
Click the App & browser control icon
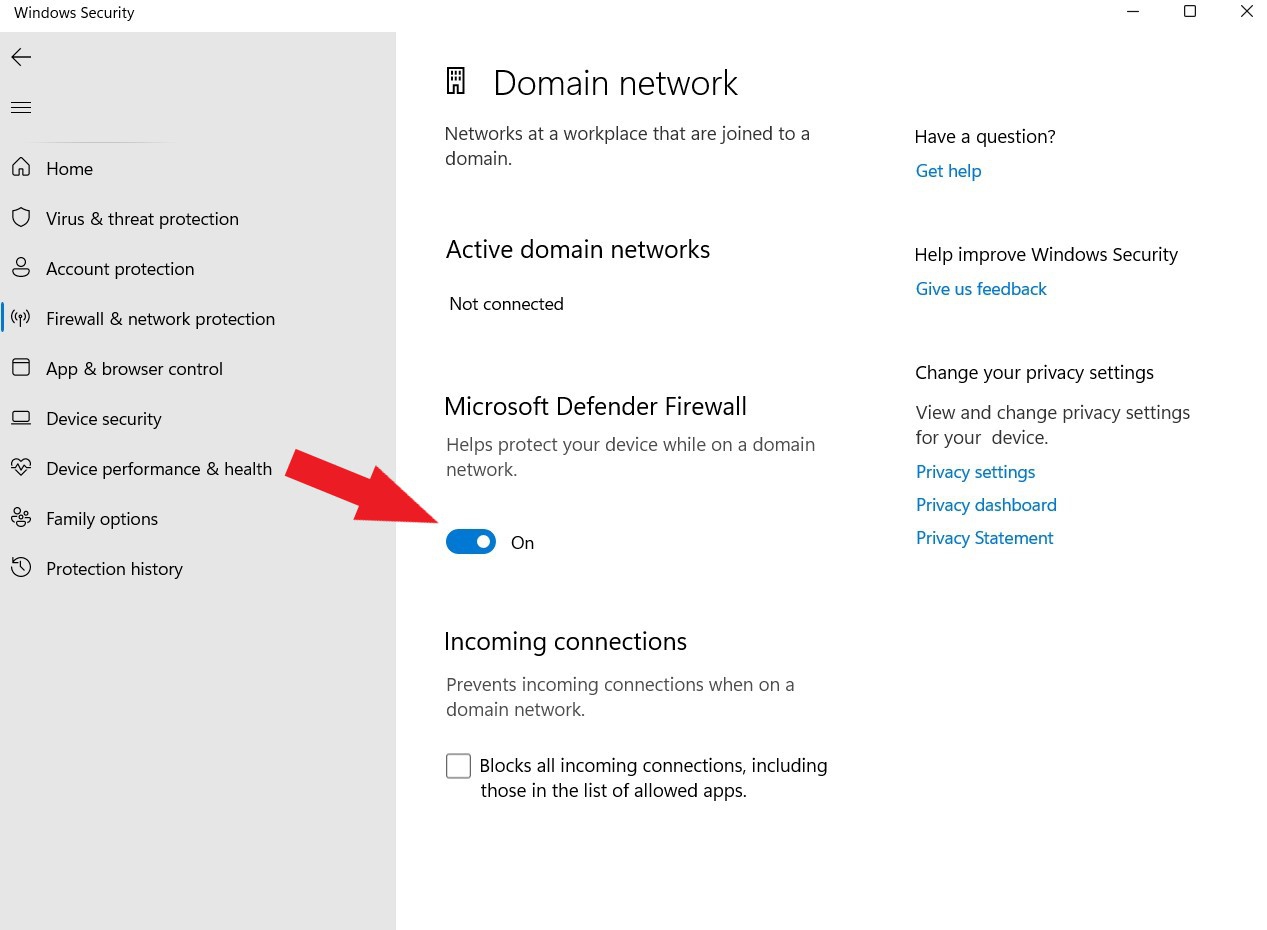tap(21, 368)
